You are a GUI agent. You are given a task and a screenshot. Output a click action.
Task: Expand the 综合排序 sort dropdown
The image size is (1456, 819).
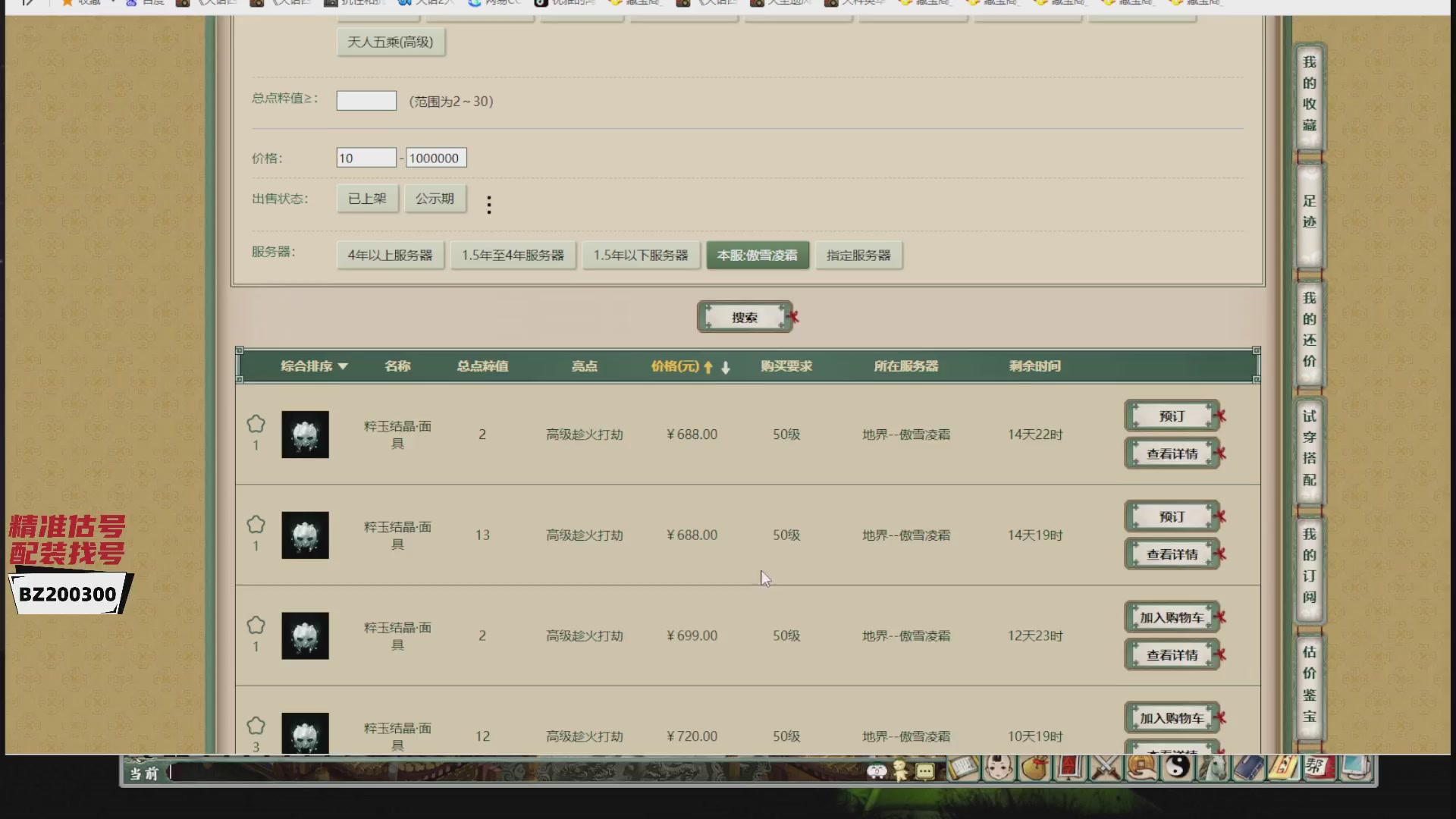[x=314, y=366]
